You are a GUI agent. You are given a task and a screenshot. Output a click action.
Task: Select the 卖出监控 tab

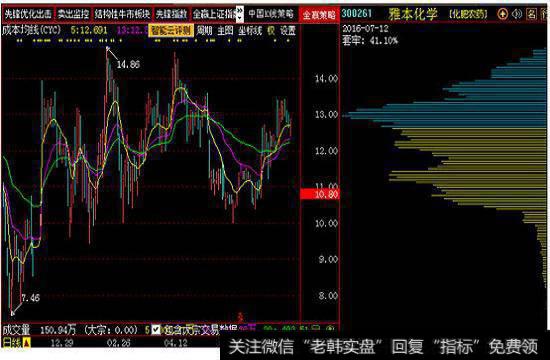(73, 14)
